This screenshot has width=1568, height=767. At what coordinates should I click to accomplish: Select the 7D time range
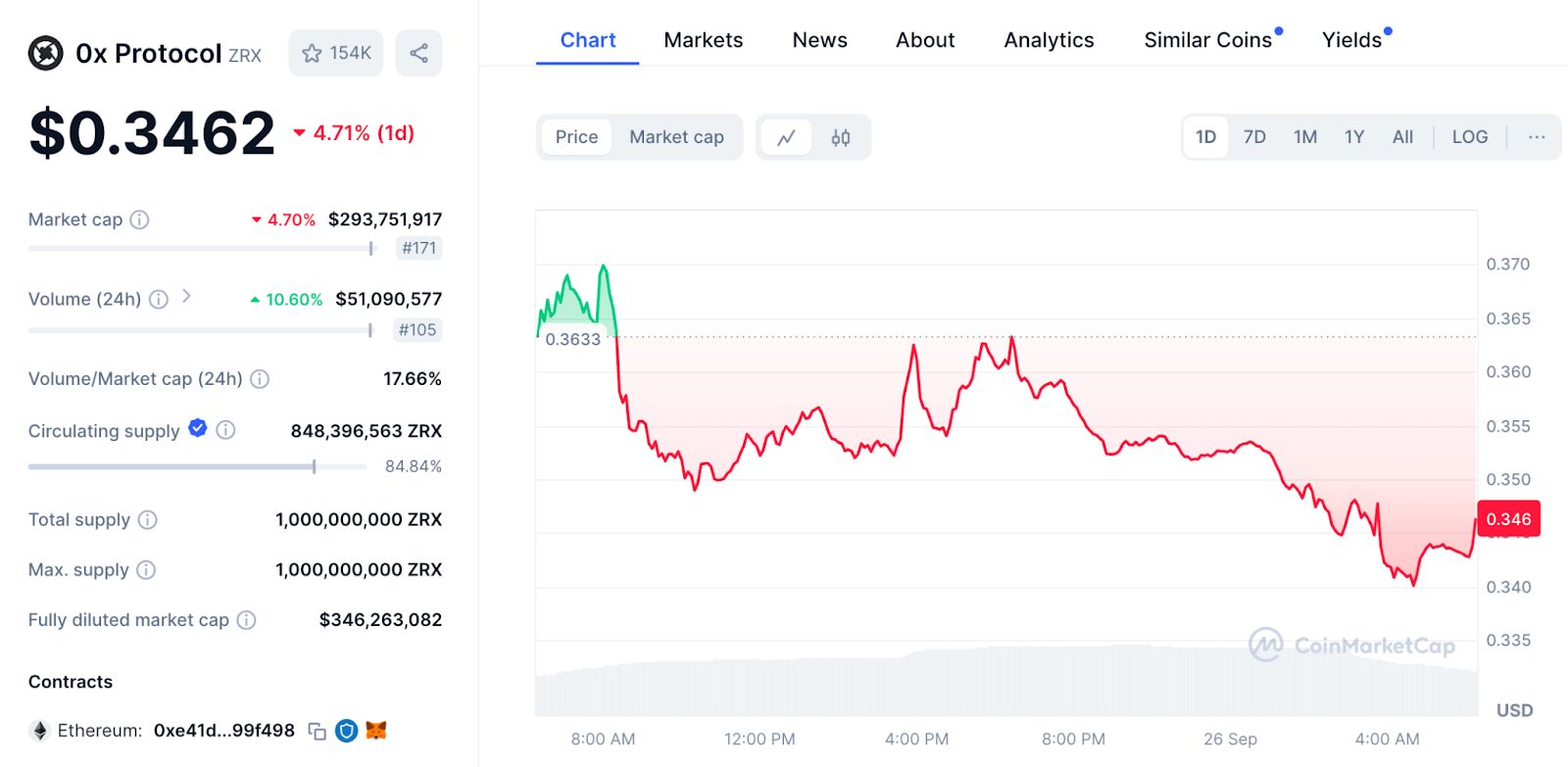1254,137
